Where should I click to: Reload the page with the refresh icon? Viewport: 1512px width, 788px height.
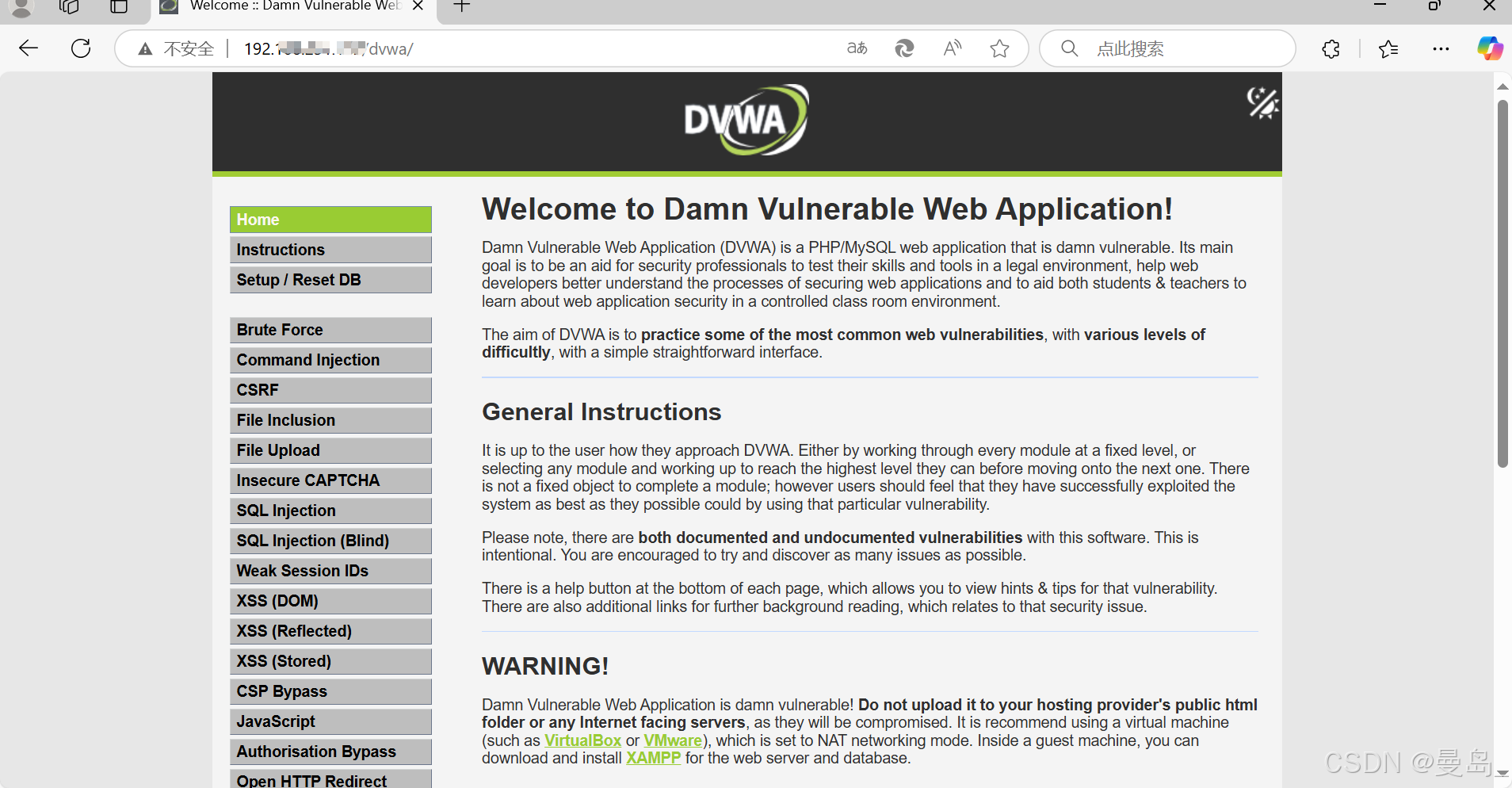point(81,48)
